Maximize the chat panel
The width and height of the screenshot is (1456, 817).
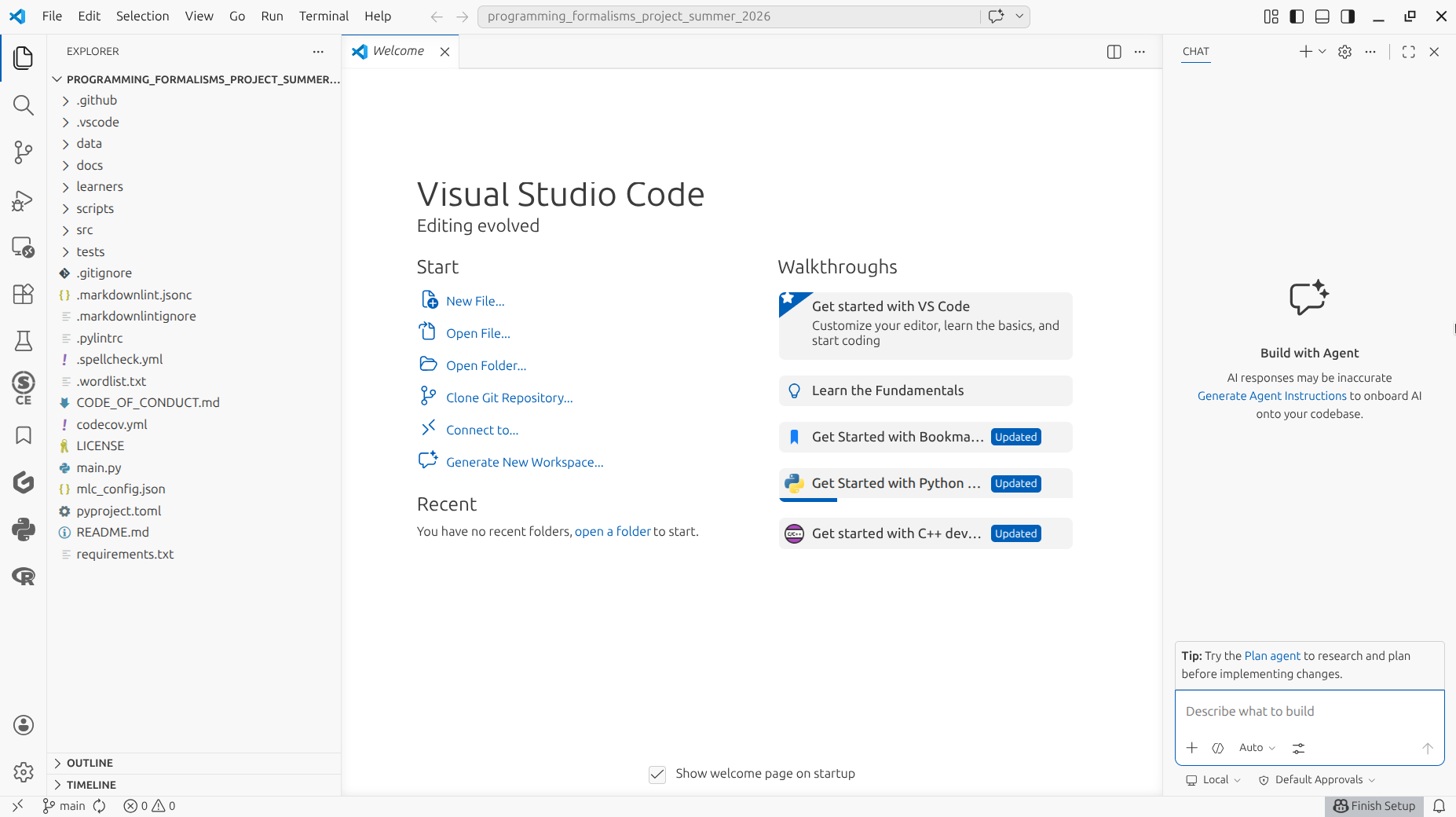coord(1409,52)
